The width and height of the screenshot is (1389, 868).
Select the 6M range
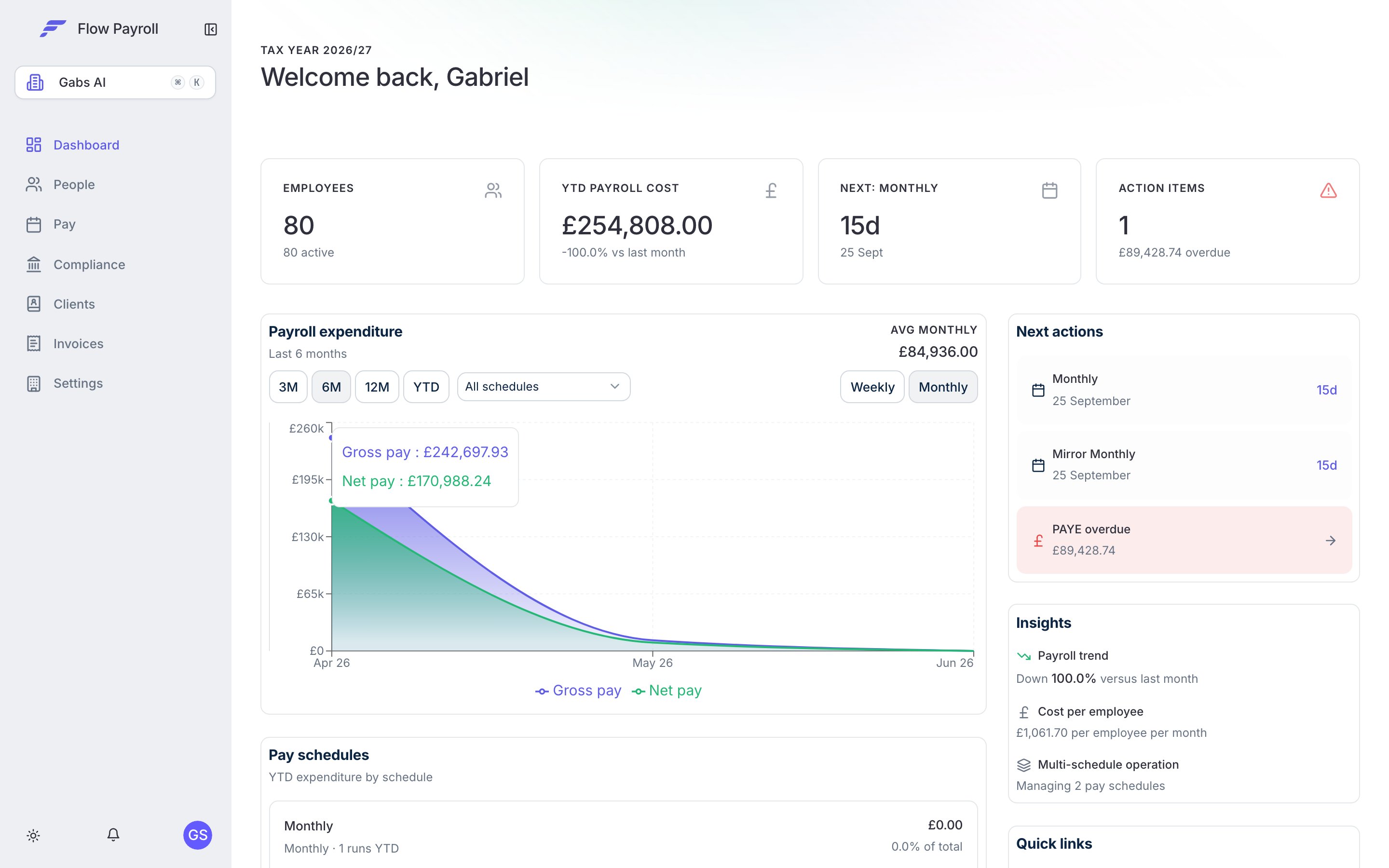331,387
